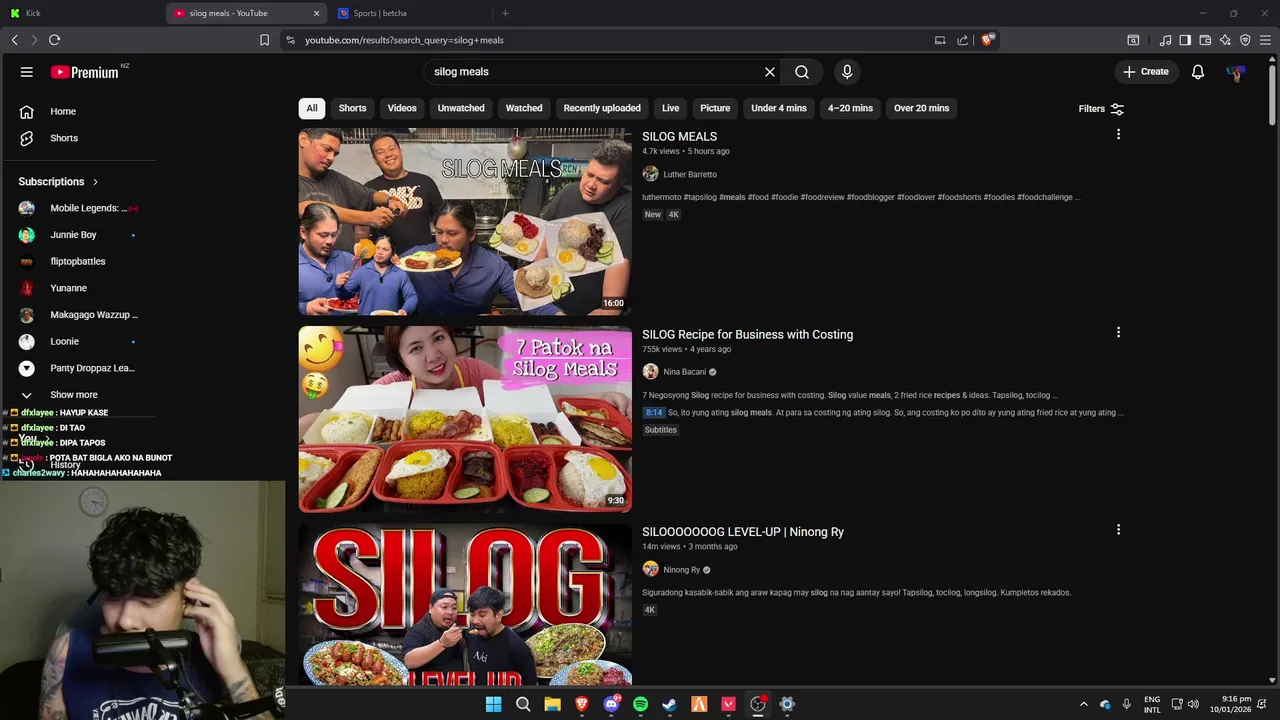Open the Brave VPN shield icon
This screenshot has height=720, width=1280.
tap(1245, 40)
